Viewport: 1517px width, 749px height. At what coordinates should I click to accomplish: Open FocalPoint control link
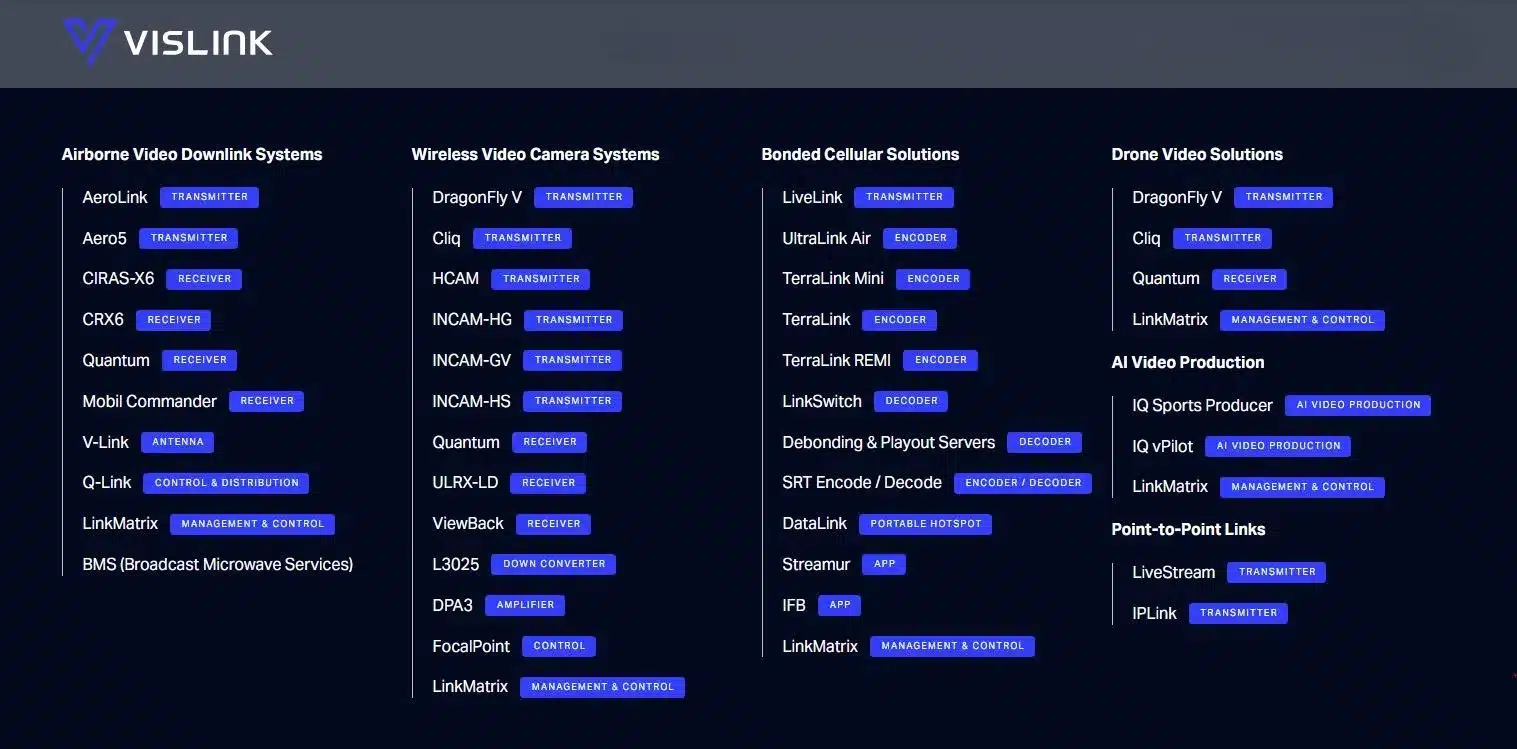pos(471,647)
